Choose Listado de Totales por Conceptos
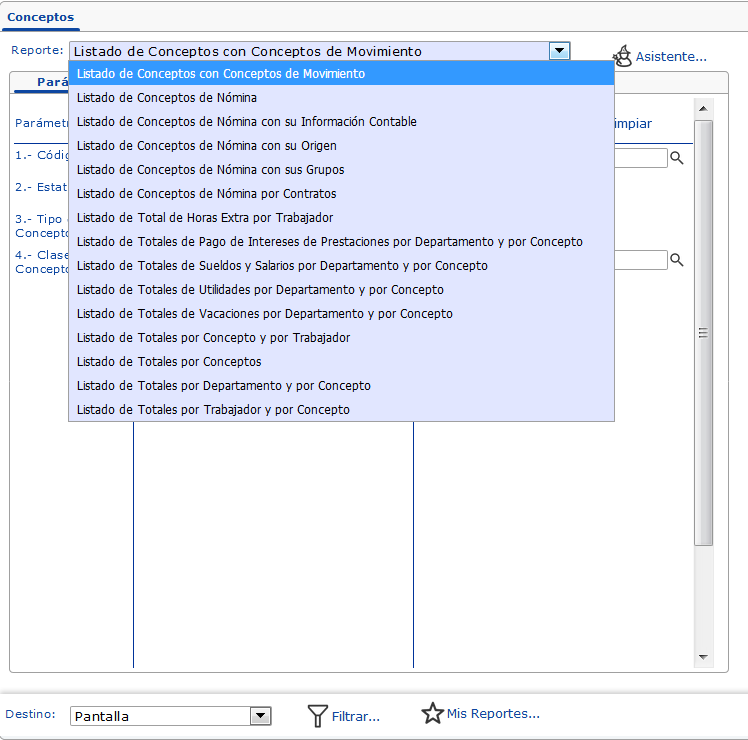Screen dimensions: 748x740 coord(169,362)
